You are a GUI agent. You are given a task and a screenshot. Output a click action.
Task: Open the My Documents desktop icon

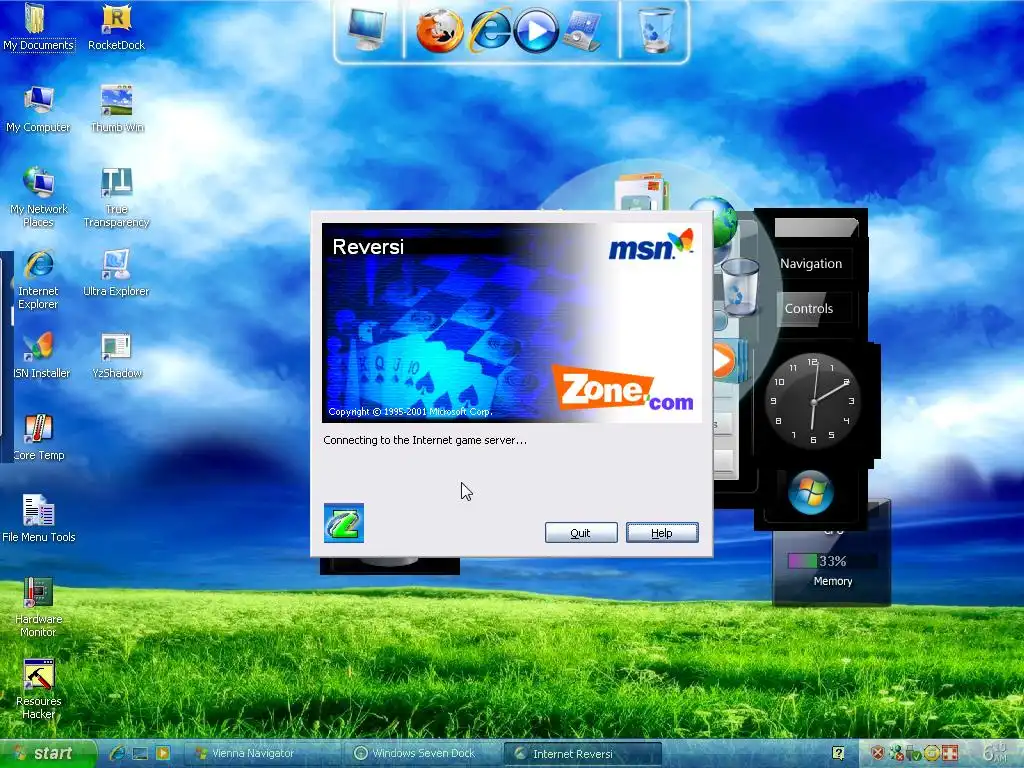(x=38, y=26)
